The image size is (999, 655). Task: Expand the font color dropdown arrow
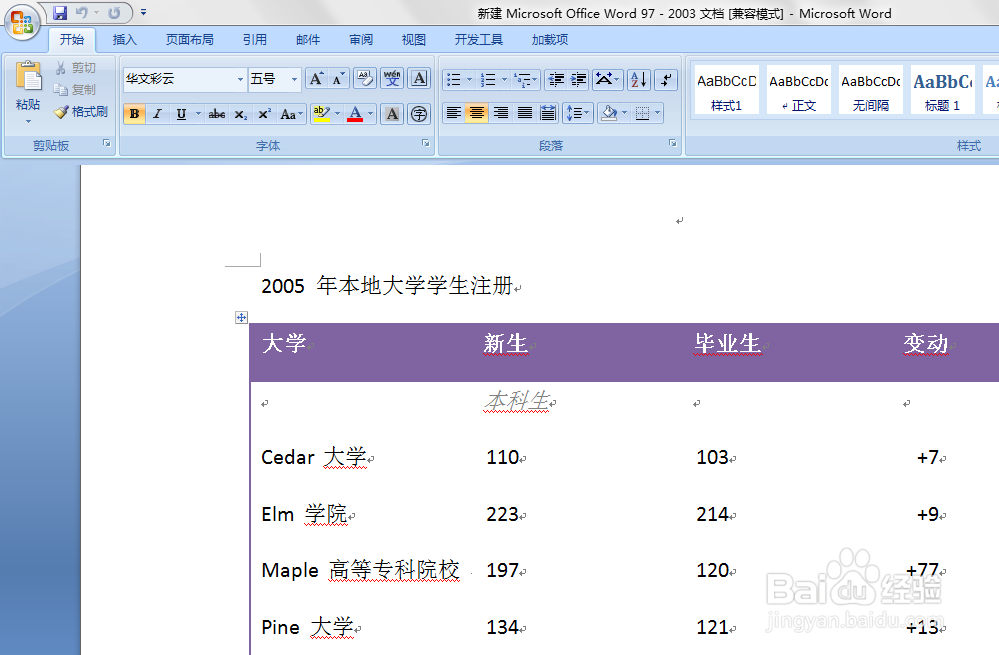370,113
